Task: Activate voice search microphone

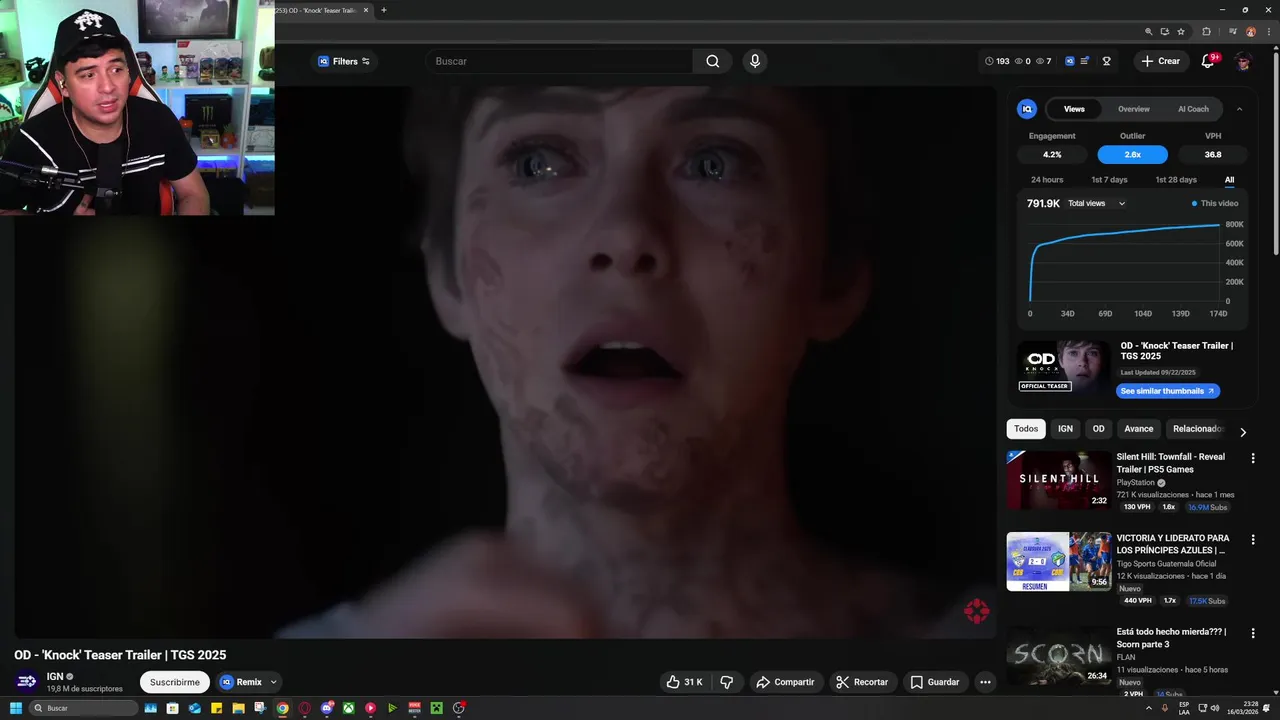Action: (x=755, y=61)
